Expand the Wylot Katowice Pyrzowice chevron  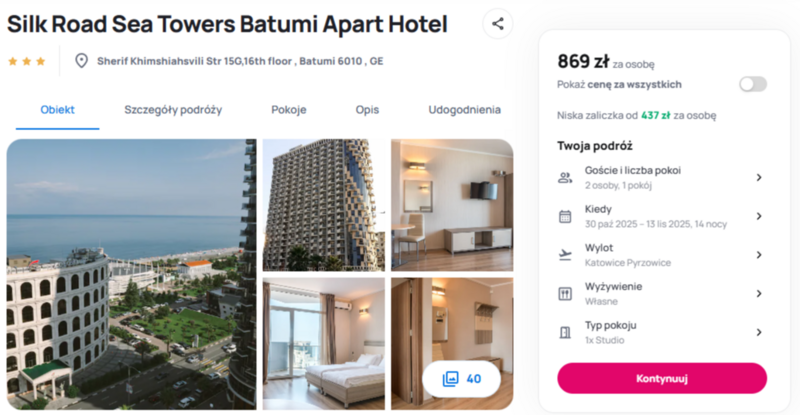coord(759,255)
